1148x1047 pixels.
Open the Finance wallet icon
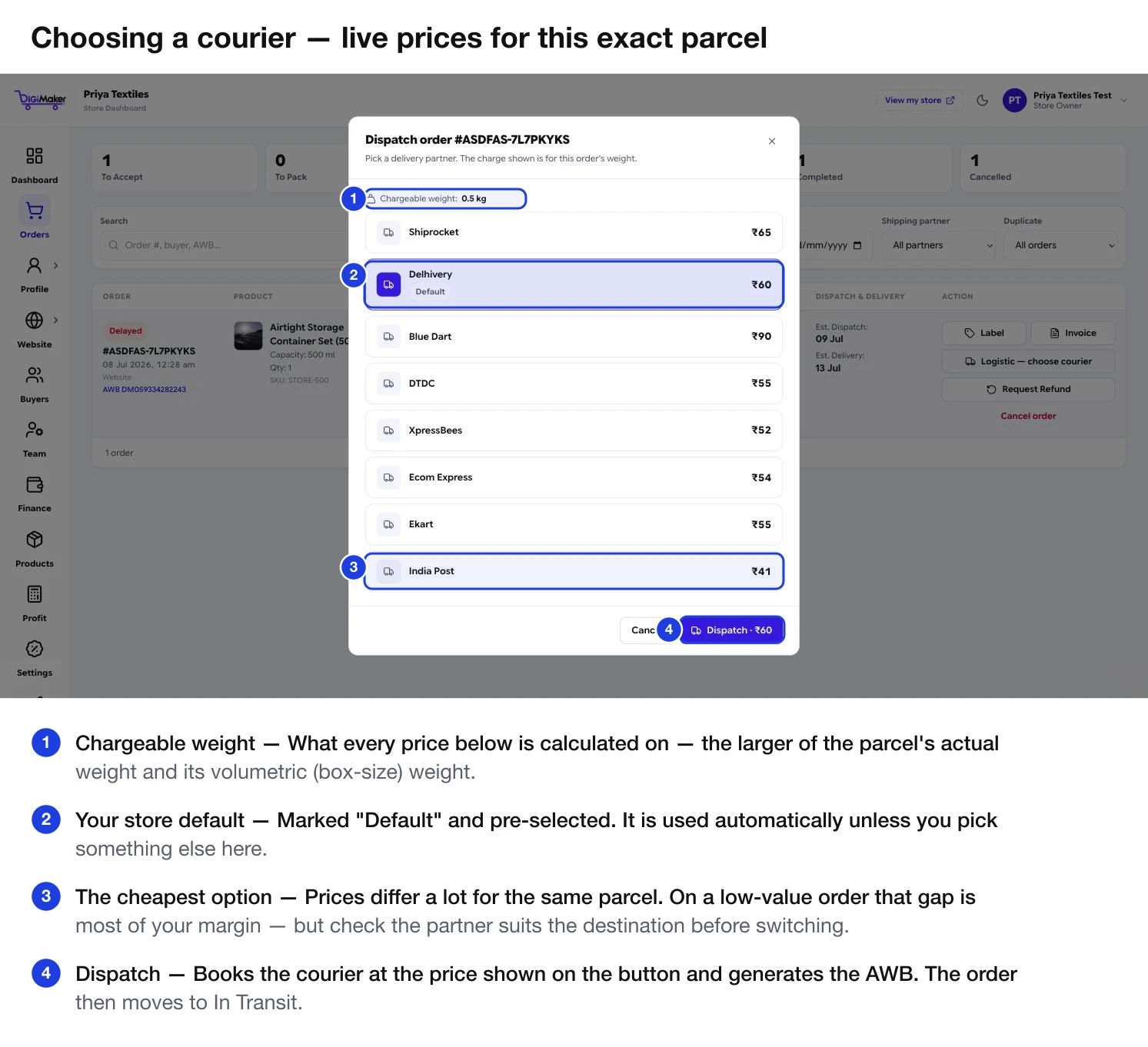coord(35,484)
